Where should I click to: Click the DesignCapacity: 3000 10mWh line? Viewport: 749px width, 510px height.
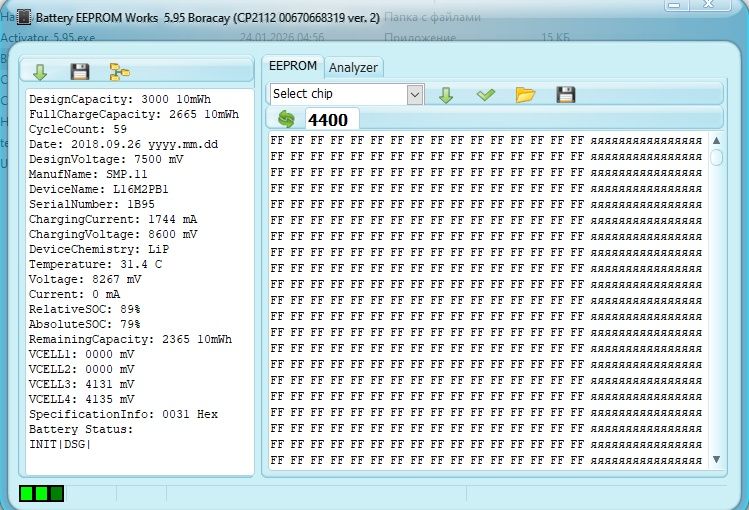(x=120, y=99)
